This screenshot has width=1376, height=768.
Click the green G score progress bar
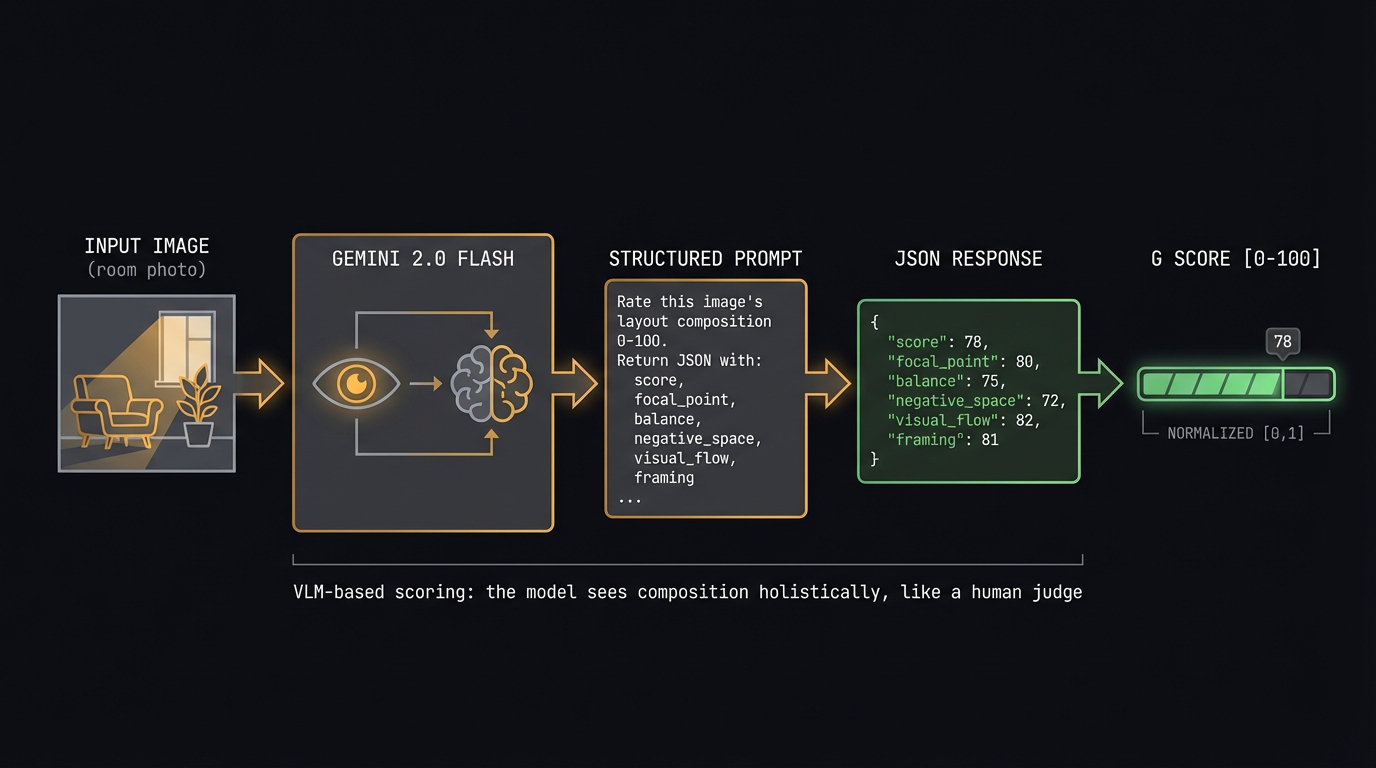click(x=1236, y=384)
